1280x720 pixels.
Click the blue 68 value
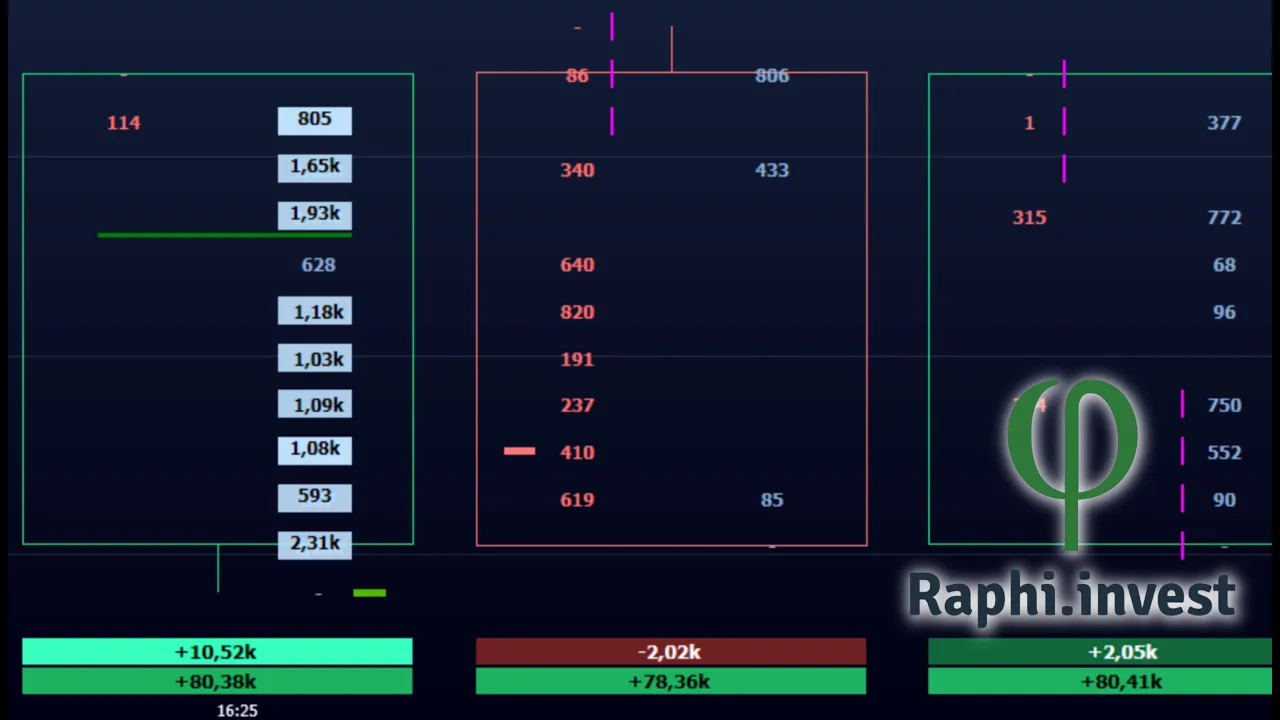pyautogui.click(x=1224, y=265)
